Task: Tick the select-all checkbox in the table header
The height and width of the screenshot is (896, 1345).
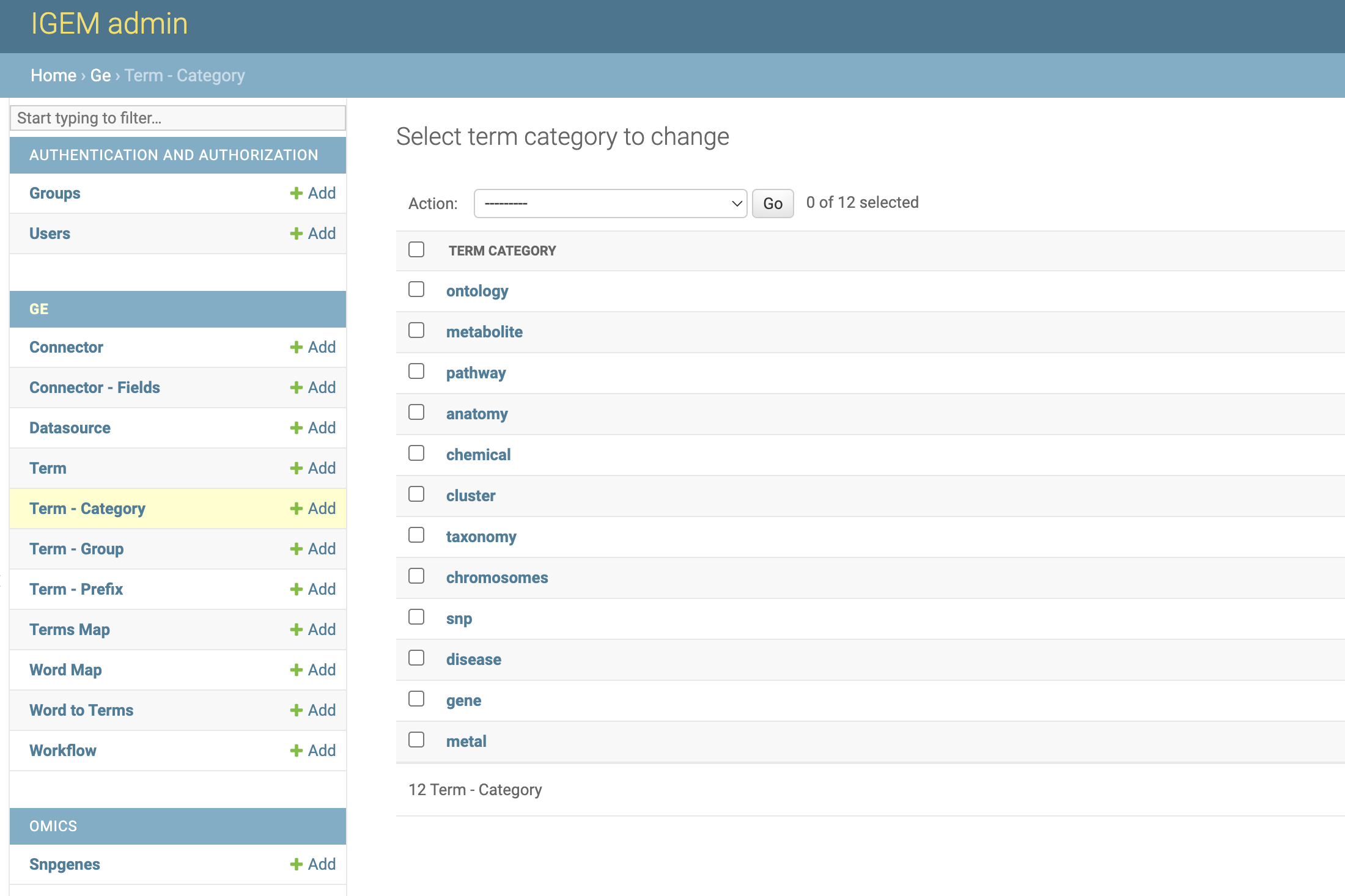Action: 416,249
